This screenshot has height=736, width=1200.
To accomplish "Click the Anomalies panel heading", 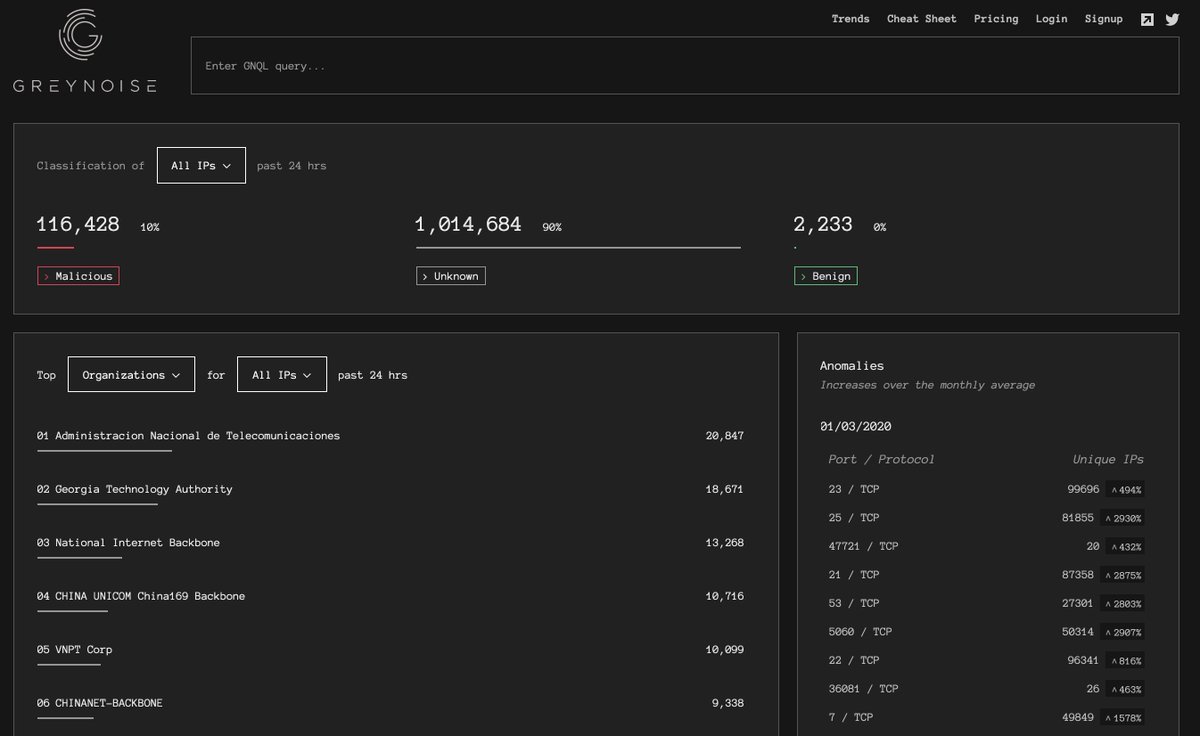I will coord(852,366).
